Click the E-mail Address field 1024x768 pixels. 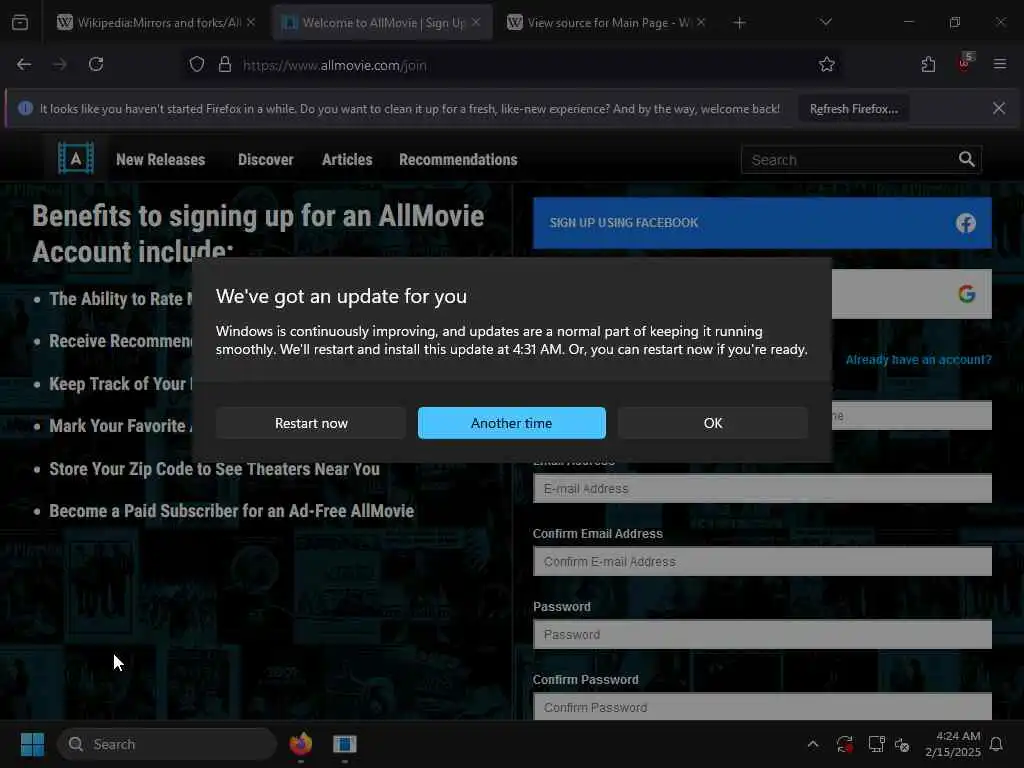tap(762, 488)
